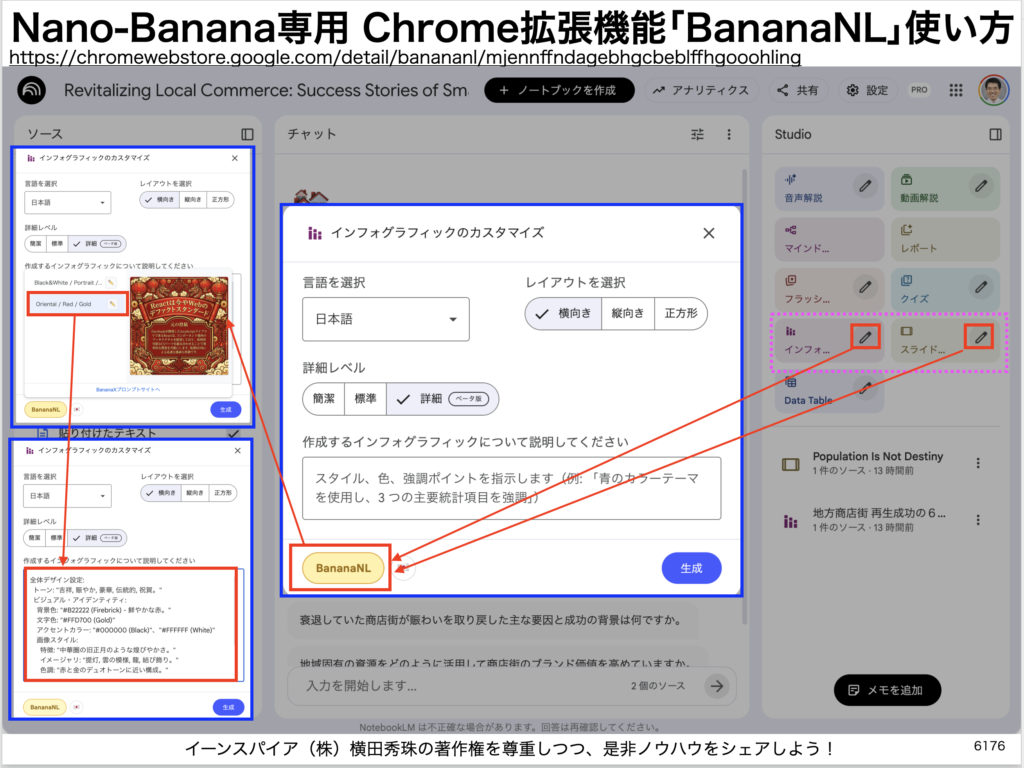The height and width of the screenshot is (768, 1024).
Task: Choose the 簡潔 detail level
Action: pyautogui.click(x=324, y=398)
